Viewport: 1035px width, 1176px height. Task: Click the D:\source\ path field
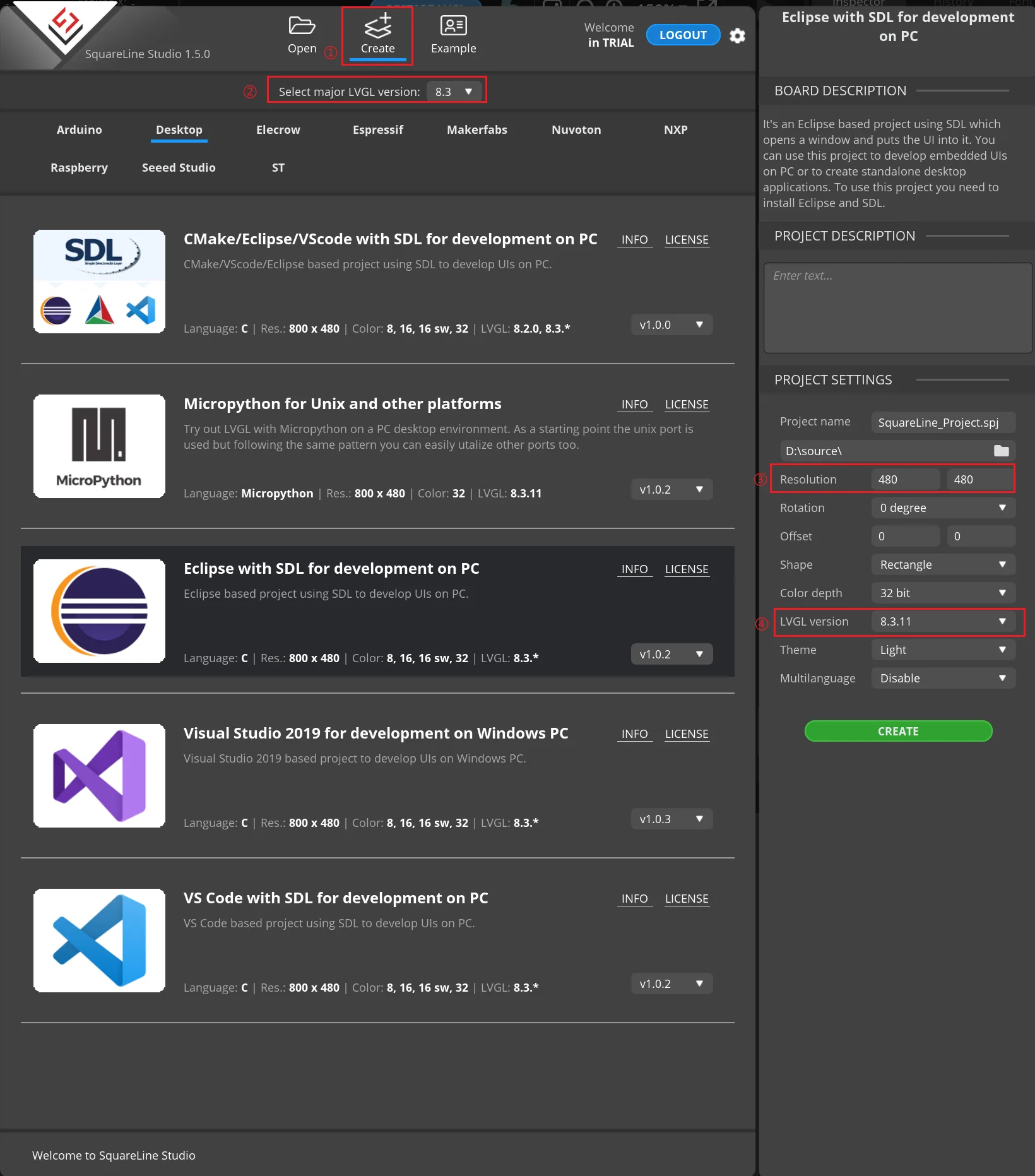886,451
